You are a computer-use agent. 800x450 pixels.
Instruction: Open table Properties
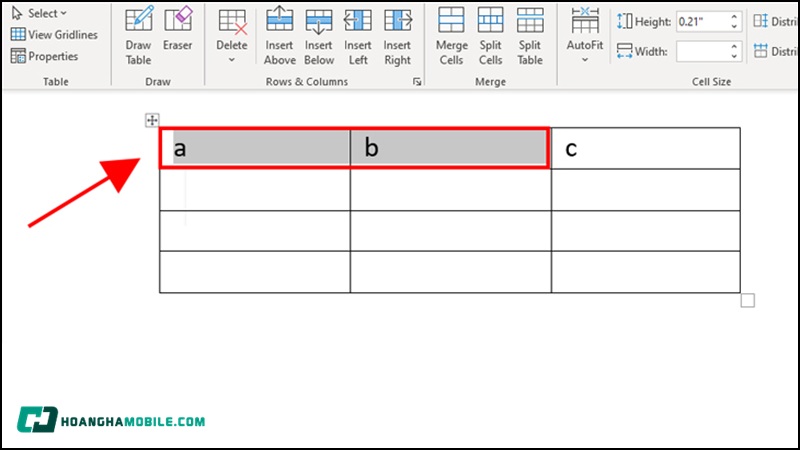pos(45,56)
